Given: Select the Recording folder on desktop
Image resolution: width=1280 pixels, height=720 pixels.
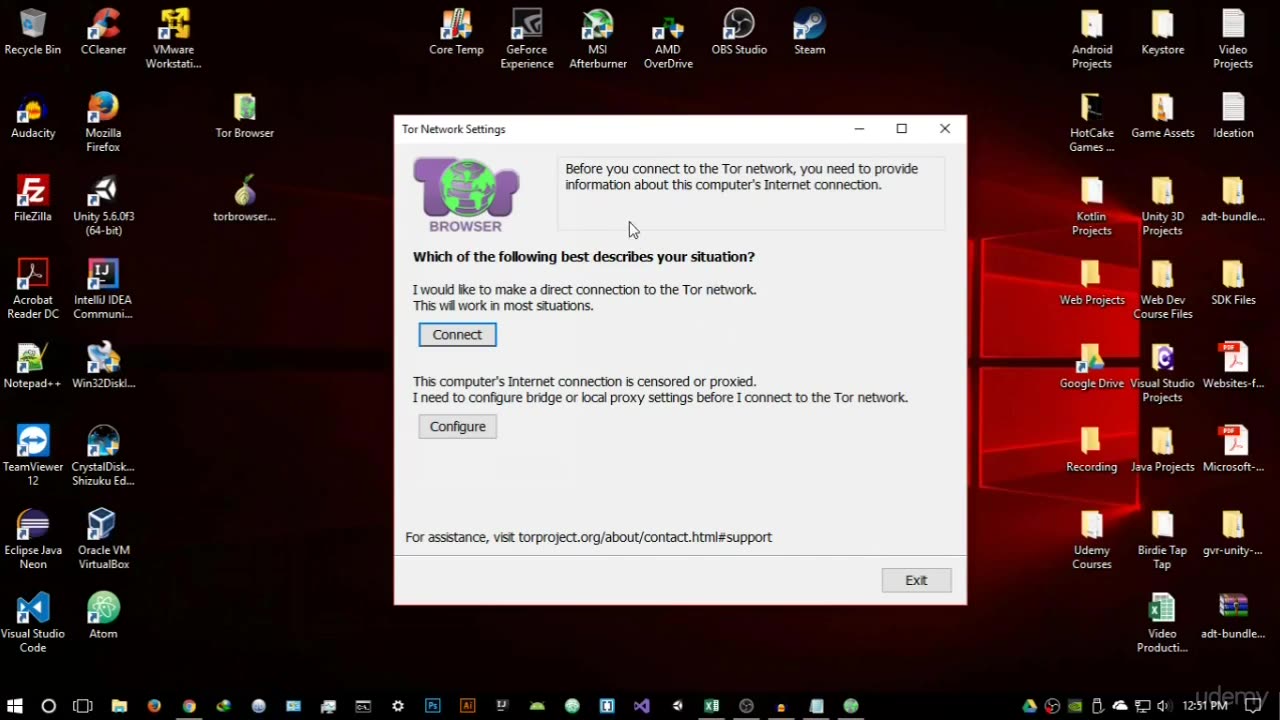Looking at the screenshot, I should (1092, 449).
